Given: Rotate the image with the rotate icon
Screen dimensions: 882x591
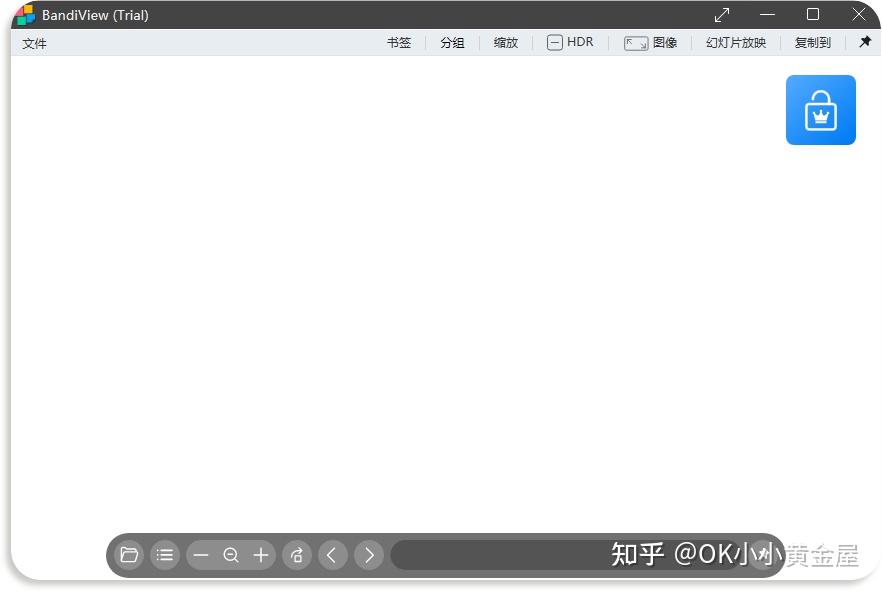Looking at the screenshot, I should [296, 555].
